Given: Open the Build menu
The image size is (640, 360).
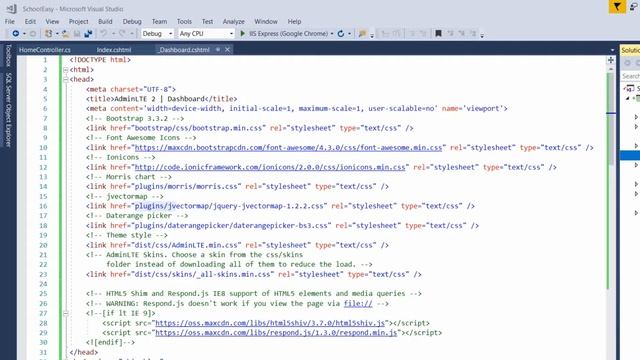Looking at the screenshot, I should (105, 21).
